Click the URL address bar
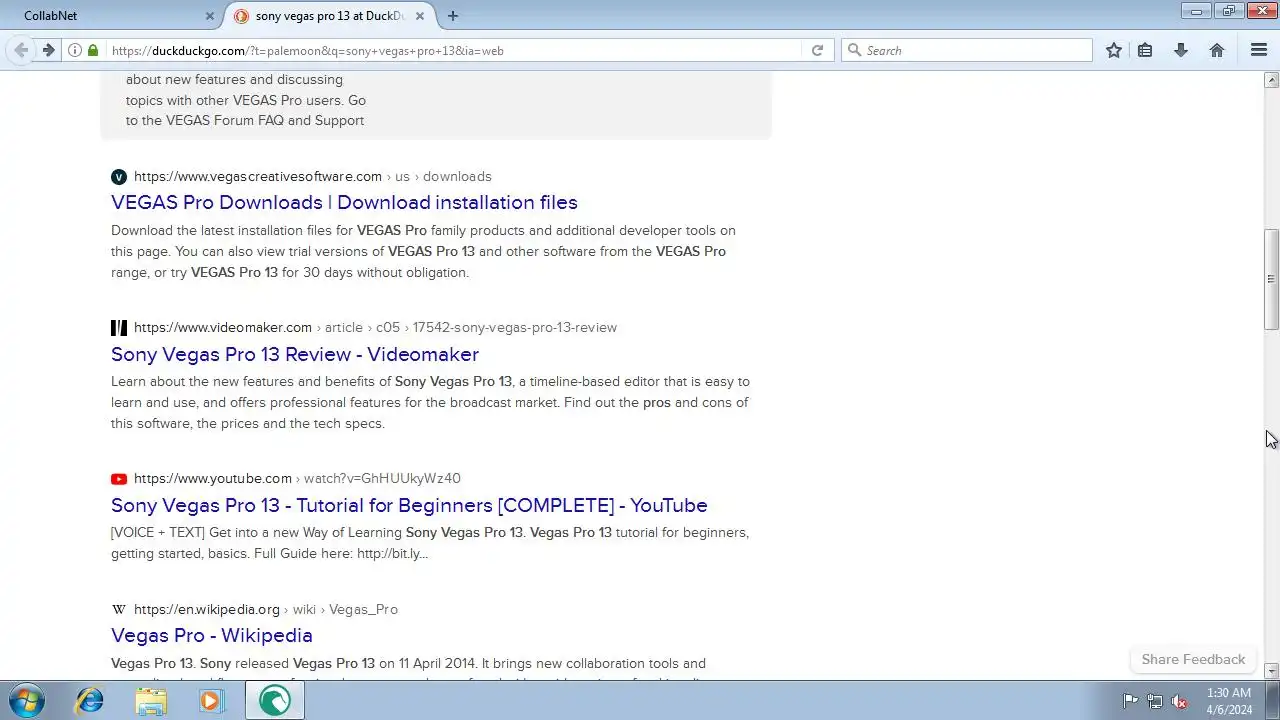 pos(454,50)
